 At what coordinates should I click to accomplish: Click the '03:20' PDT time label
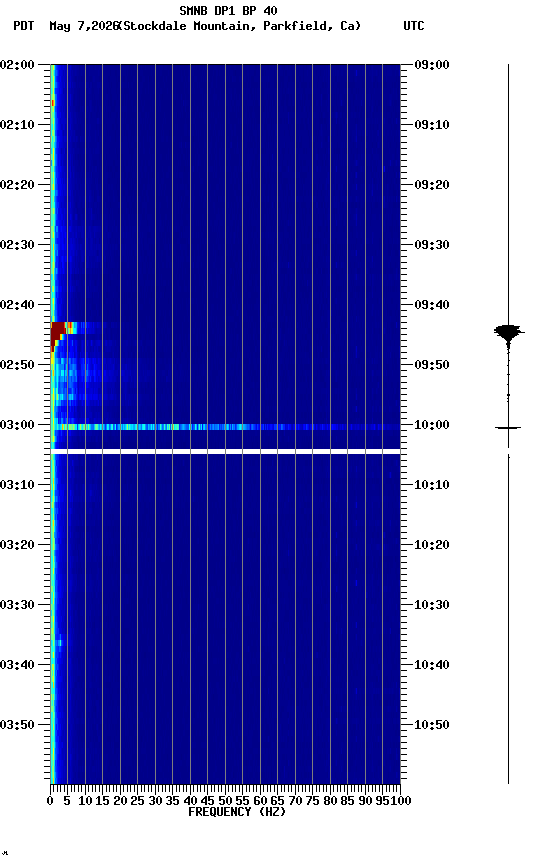click(x=17, y=545)
